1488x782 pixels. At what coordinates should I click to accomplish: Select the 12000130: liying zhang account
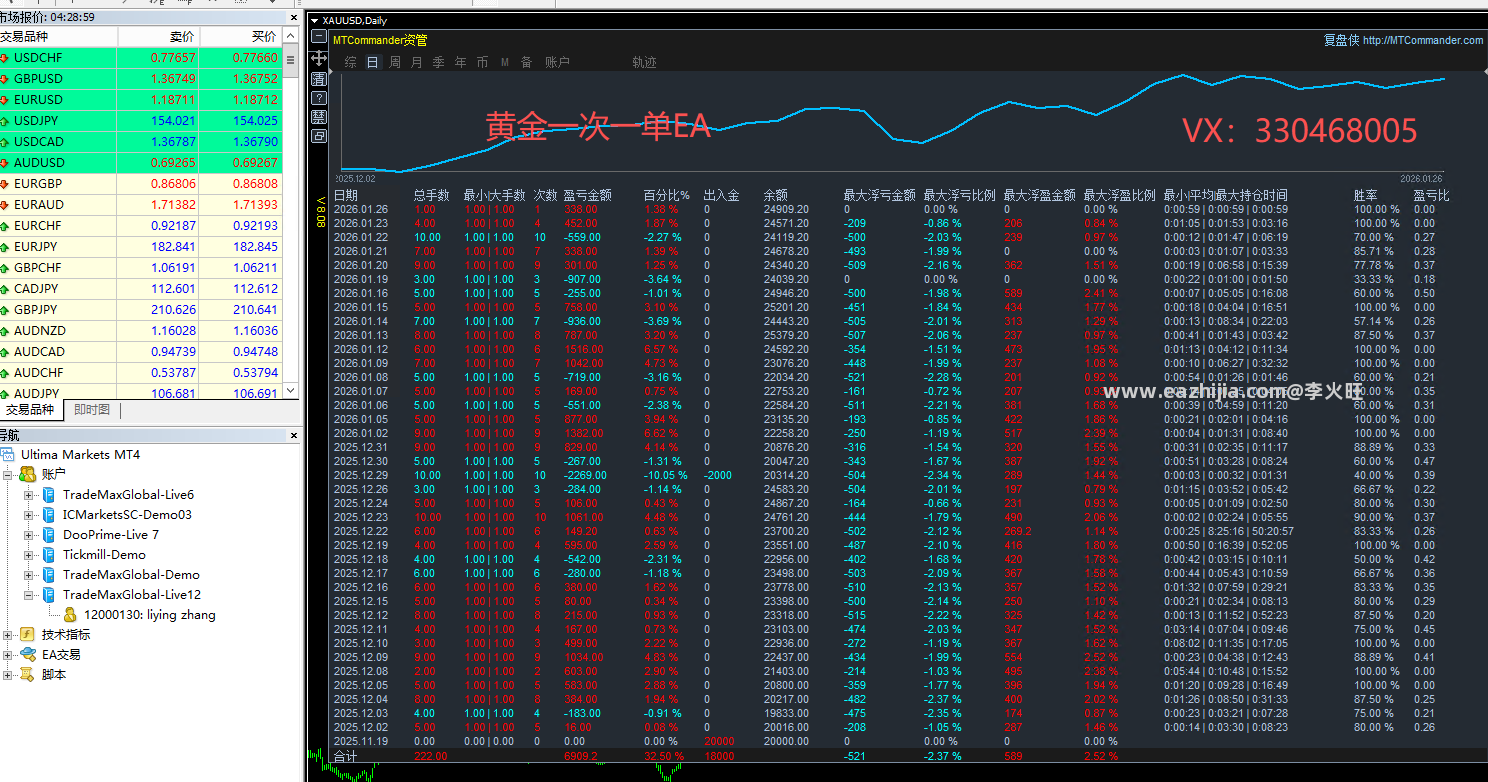(x=150, y=615)
